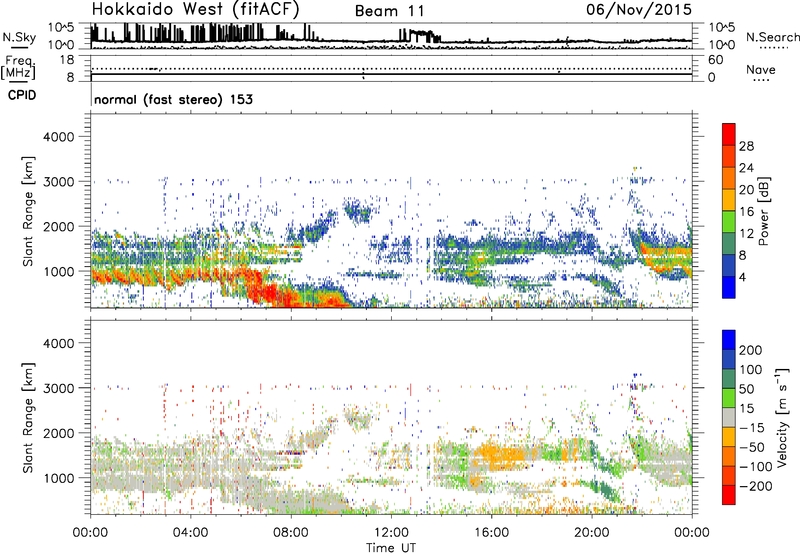Click '4000' tick on velocity panel axis

click(x=58, y=343)
